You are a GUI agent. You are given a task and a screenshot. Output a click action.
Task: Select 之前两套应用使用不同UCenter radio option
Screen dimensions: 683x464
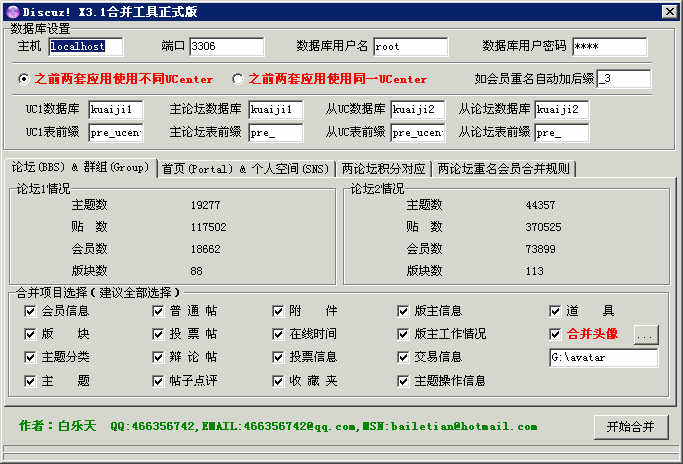pos(24,79)
